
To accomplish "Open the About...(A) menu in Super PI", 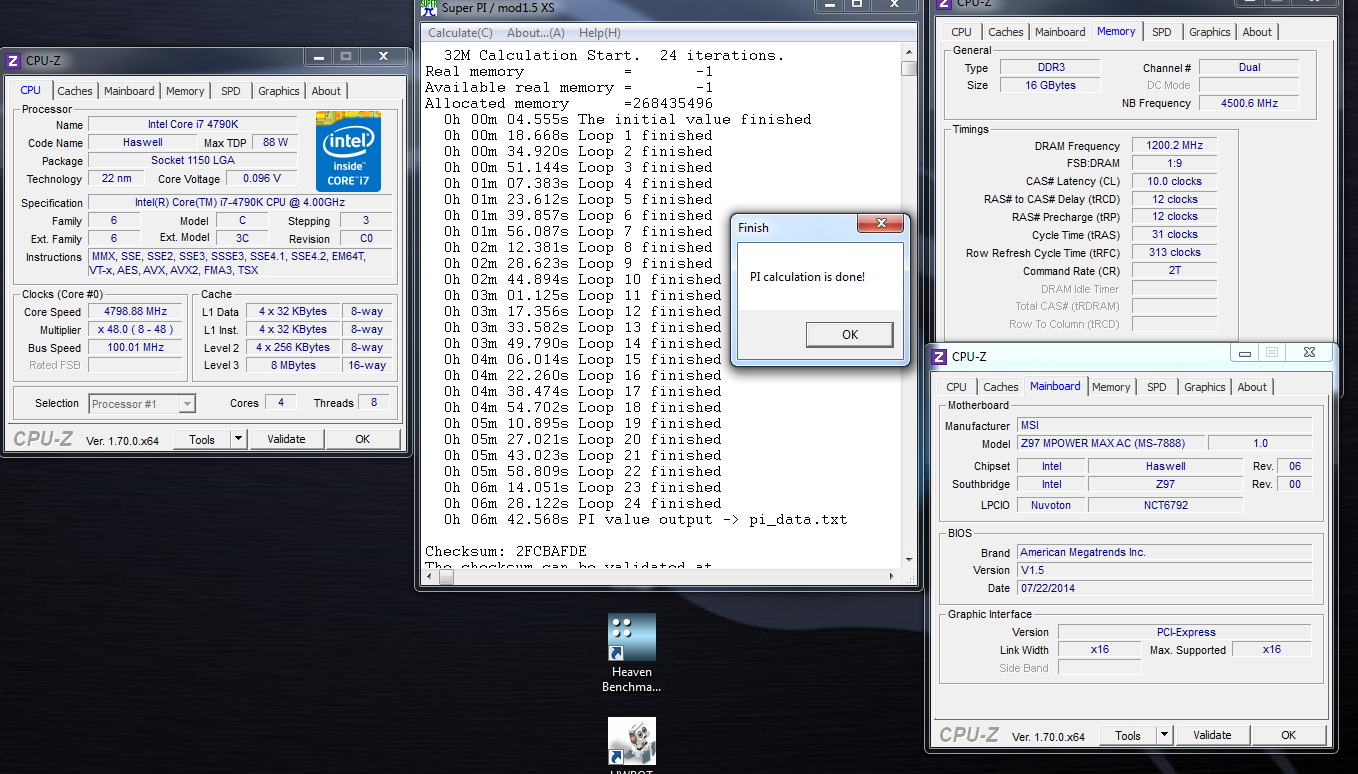I will (x=536, y=33).
